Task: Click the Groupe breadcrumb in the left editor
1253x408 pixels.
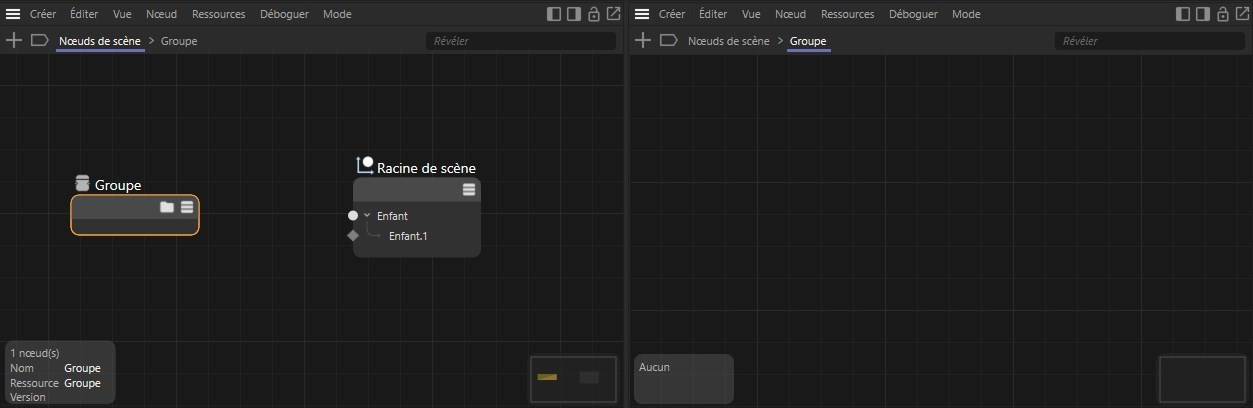Action: point(179,41)
